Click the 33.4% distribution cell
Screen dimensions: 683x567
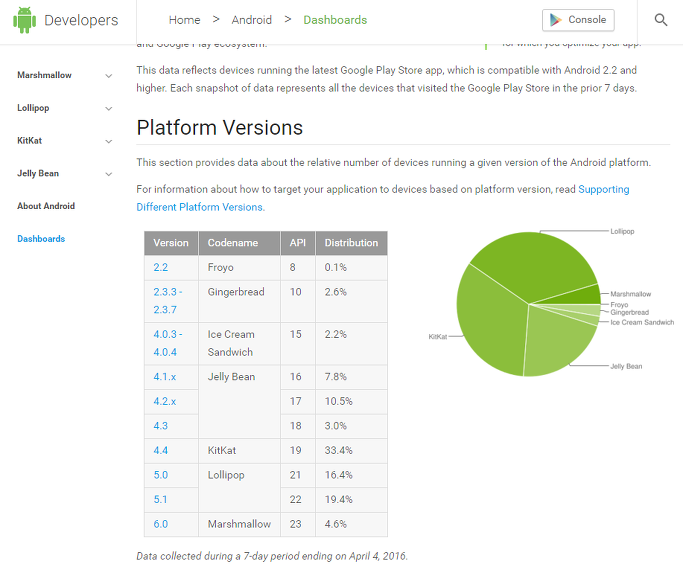(352, 451)
